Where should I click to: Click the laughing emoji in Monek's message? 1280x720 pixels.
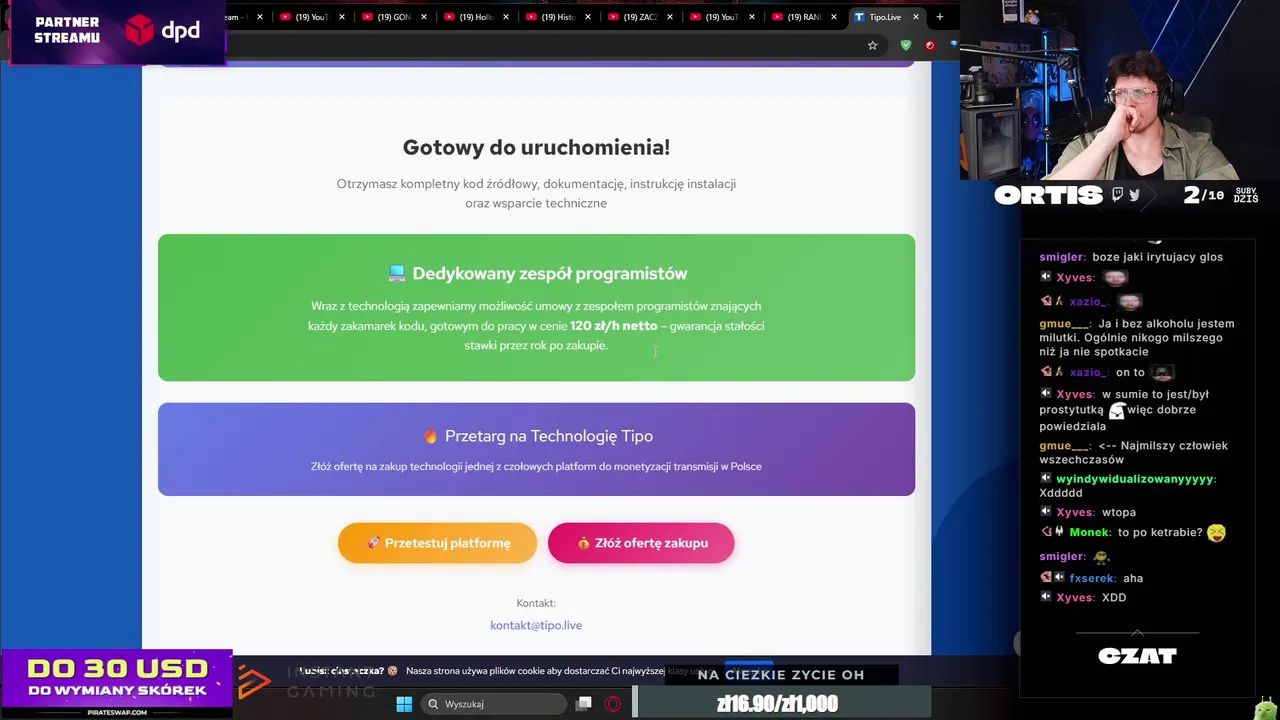pos(1216,533)
